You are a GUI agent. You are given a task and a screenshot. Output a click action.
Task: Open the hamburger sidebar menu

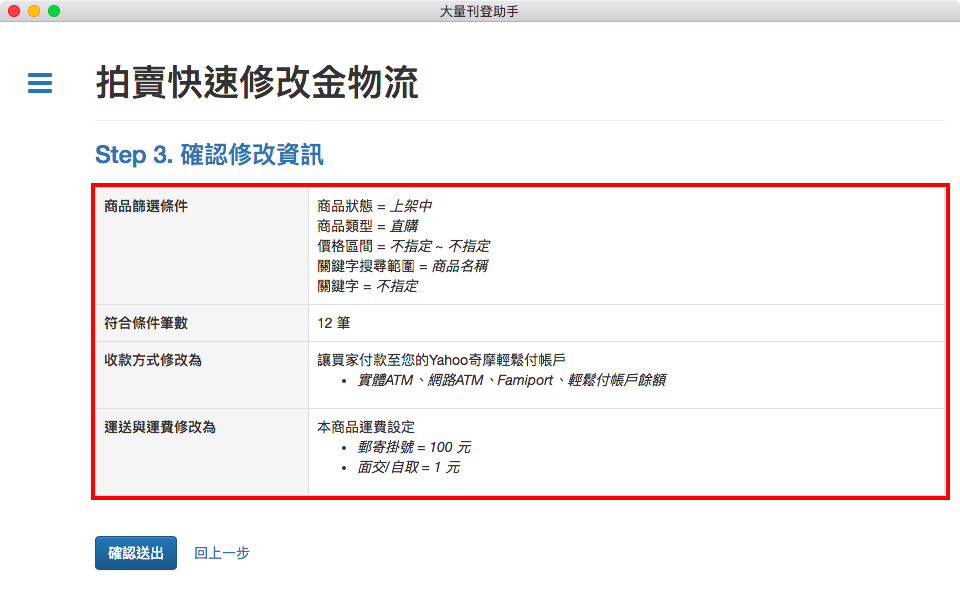40,83
